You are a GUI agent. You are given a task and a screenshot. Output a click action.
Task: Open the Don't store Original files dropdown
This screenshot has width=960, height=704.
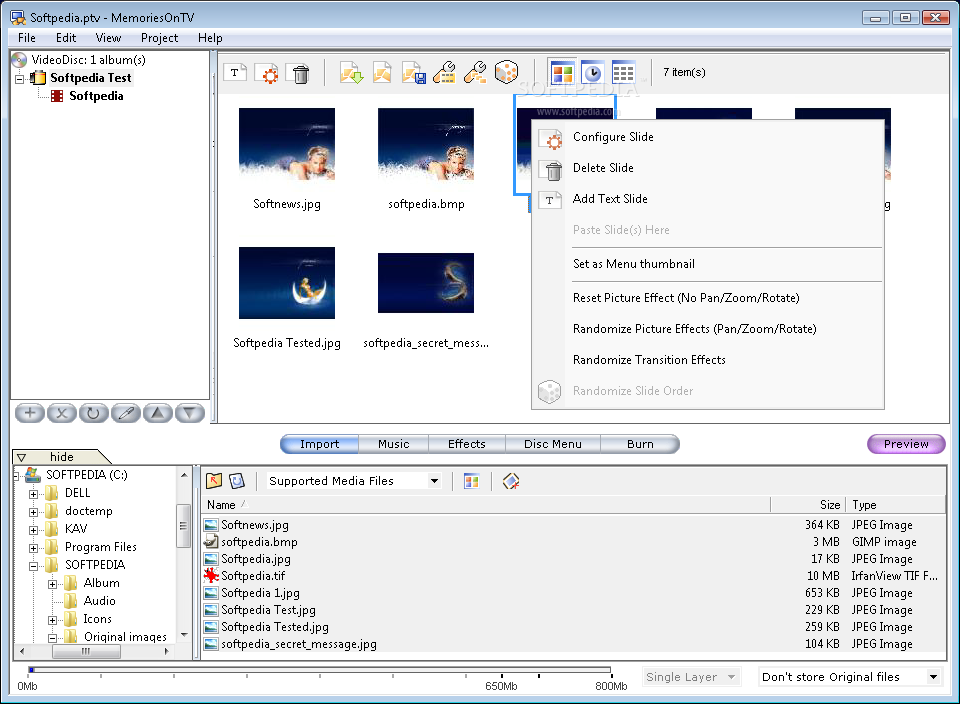click(933, 677)
